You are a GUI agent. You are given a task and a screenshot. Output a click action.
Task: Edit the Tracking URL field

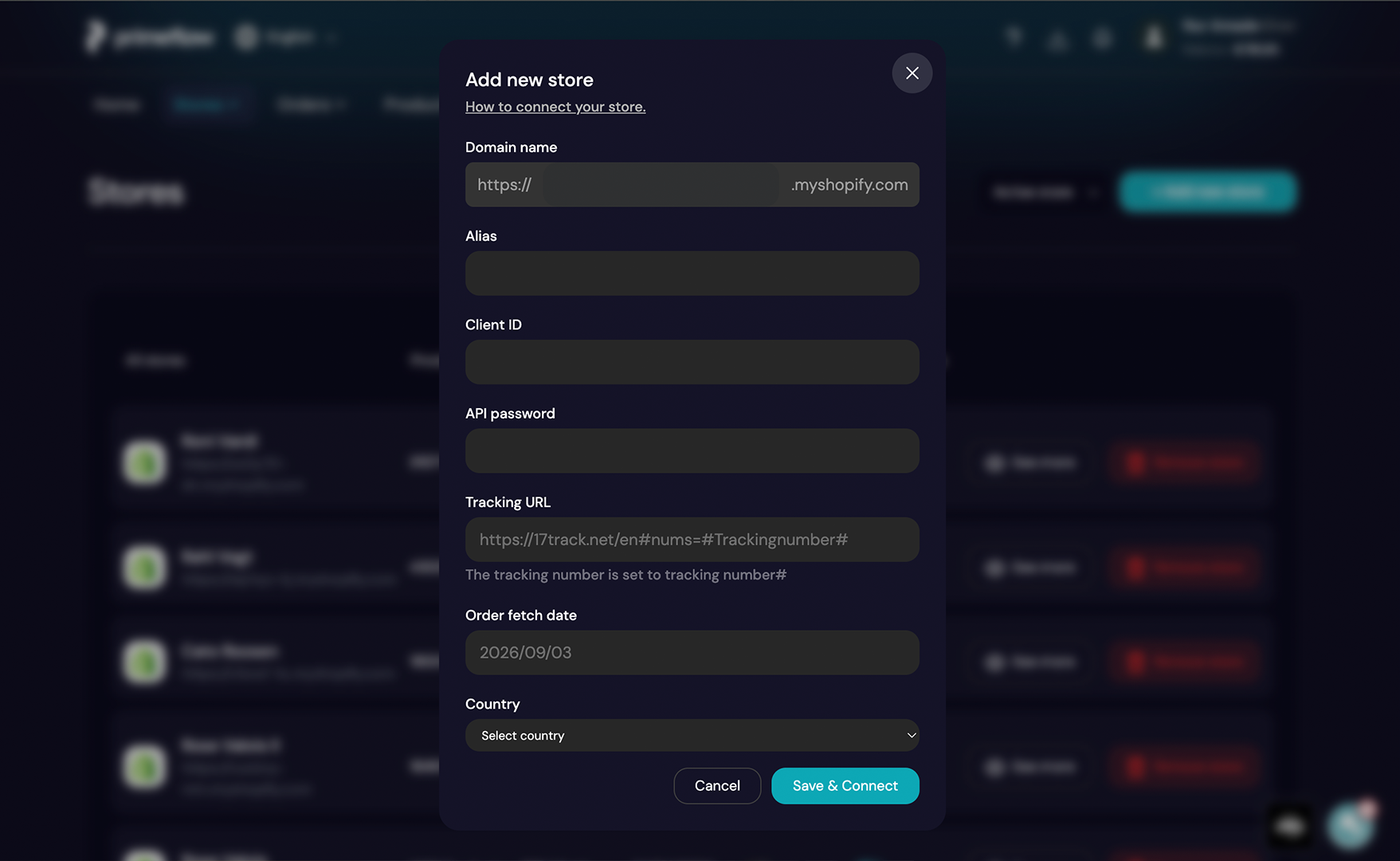point(692,540)
